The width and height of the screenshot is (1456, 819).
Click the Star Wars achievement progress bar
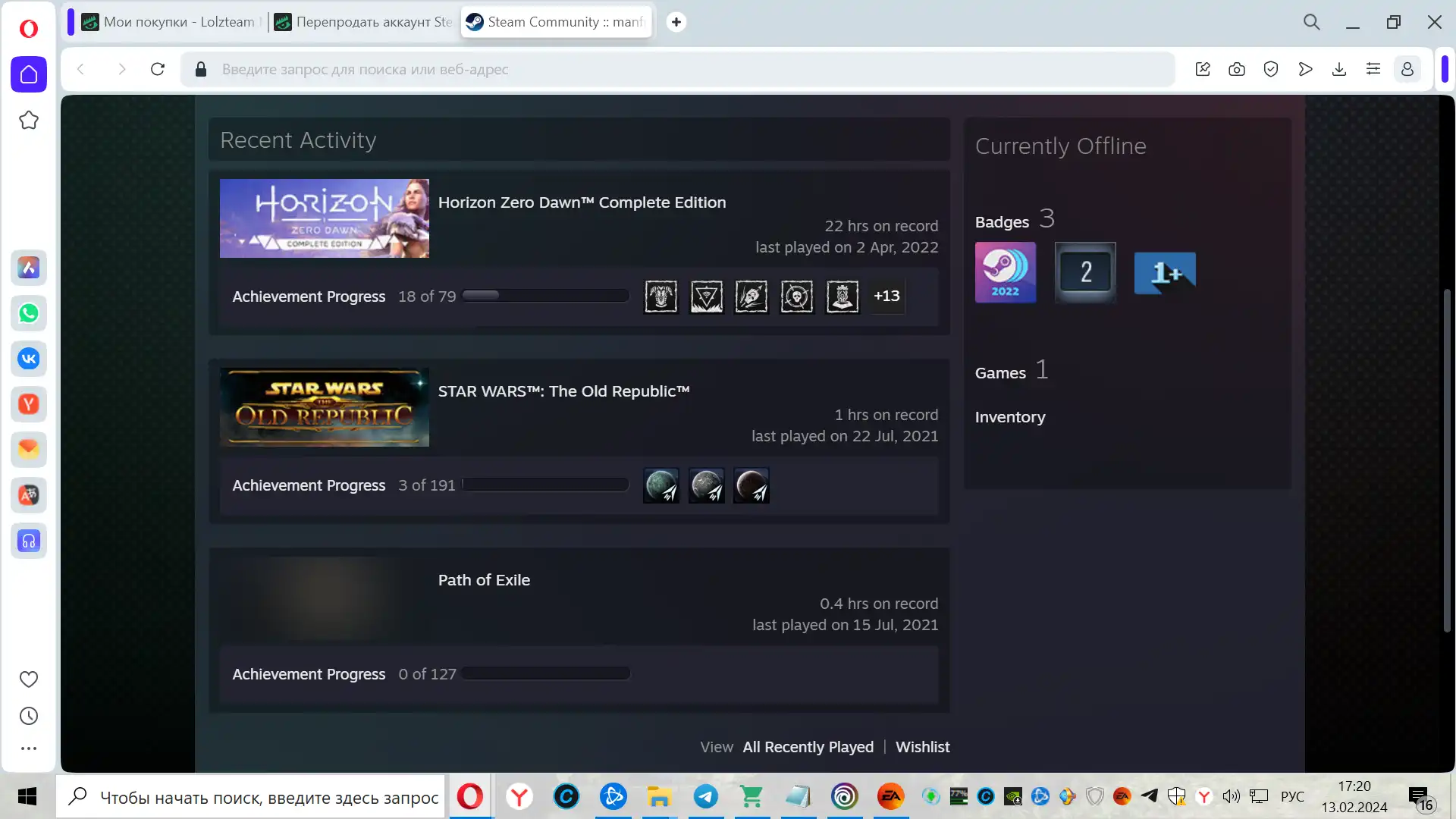tap(545, 484)
